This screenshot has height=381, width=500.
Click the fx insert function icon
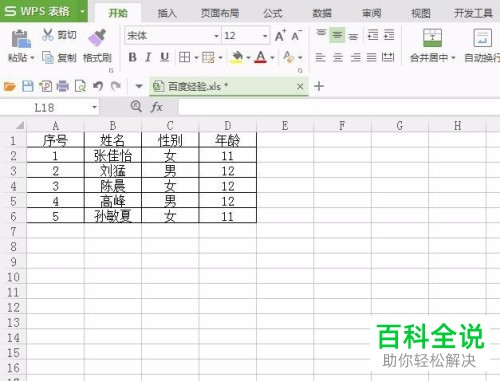coord(157,107)
